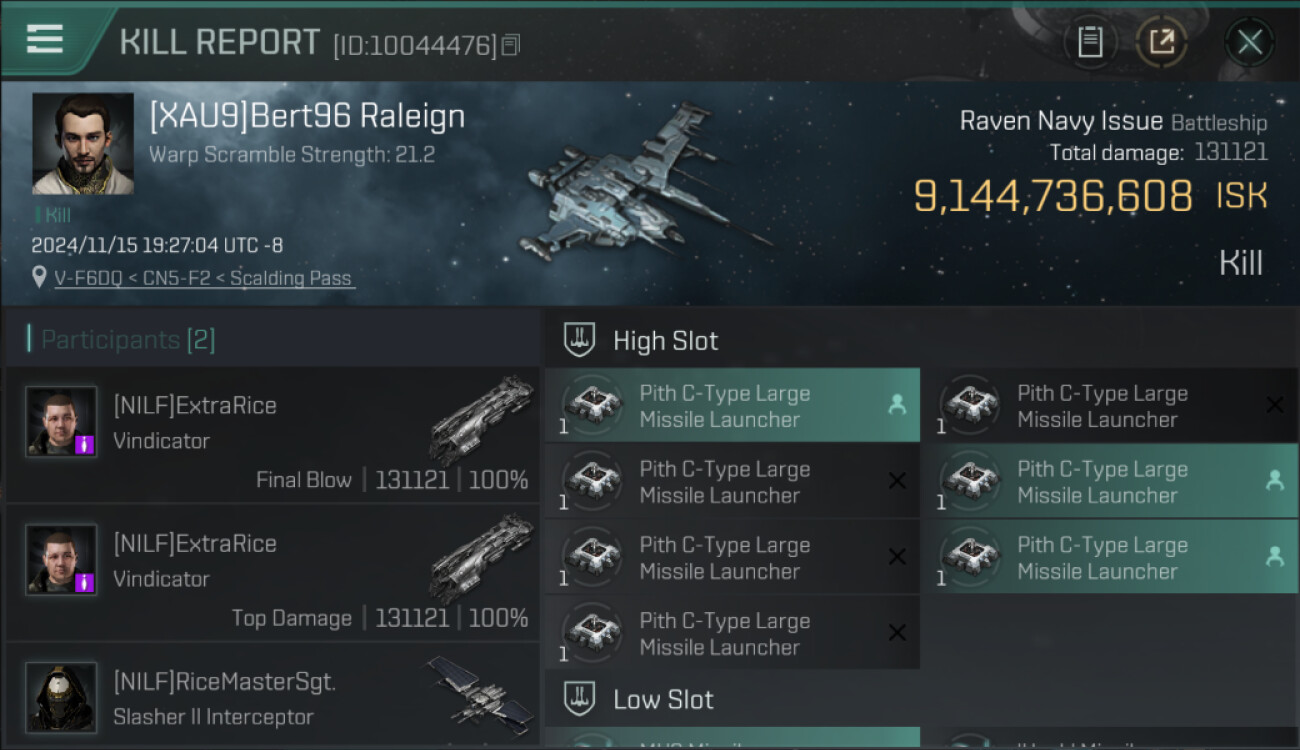The height and width of the screenshot is (750, 1300).
Task: Click the High Slot shield icon
Action: tap(579, 340)
